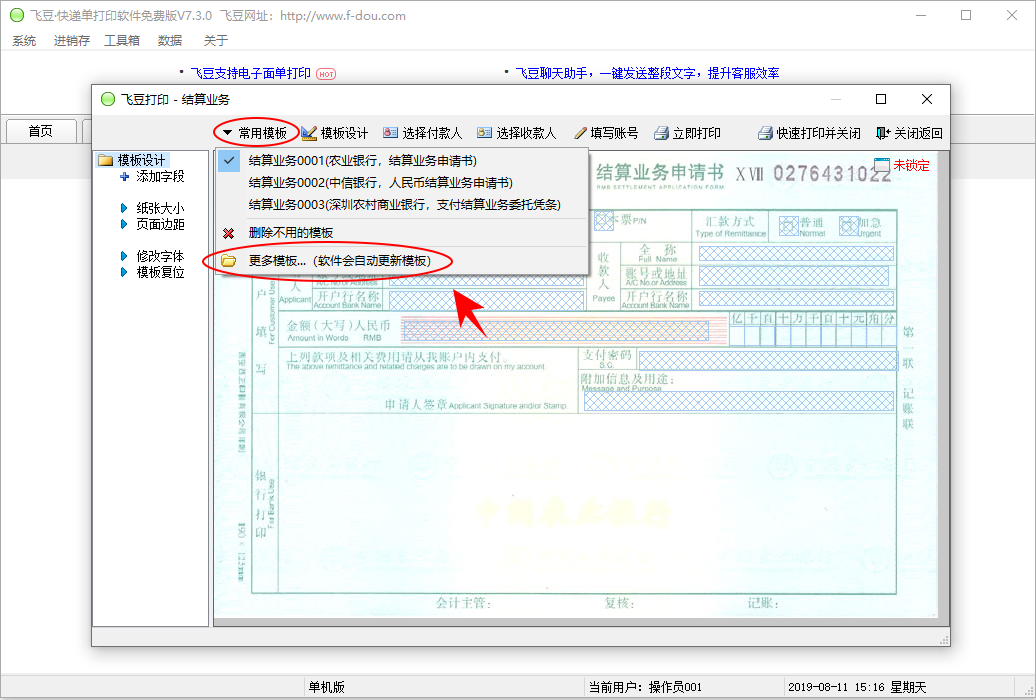This screenshot has height=700, width=1036.
Task: Click 页面边距 text in left panel
Action: [160, 225]
